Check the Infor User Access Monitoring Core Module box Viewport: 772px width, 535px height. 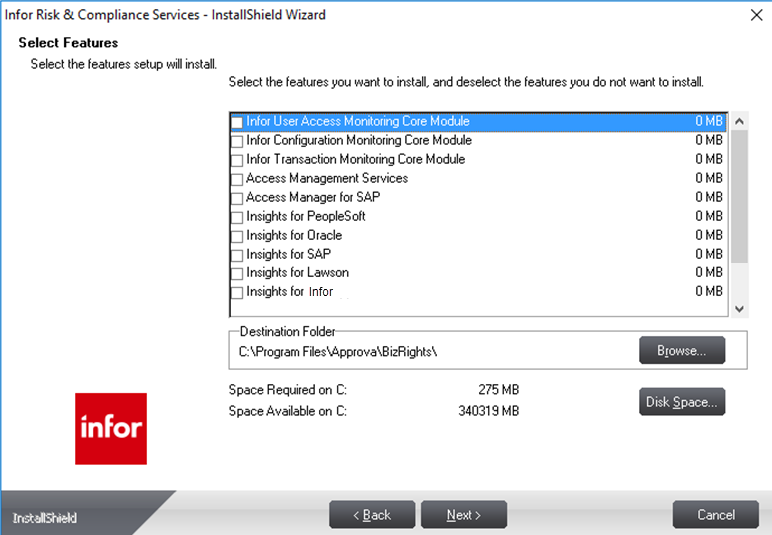[237, 122]
